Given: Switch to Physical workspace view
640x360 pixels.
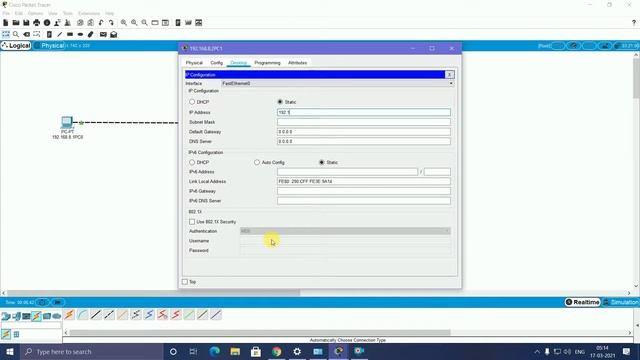Looking at the screenshot, I should [50, 46].
